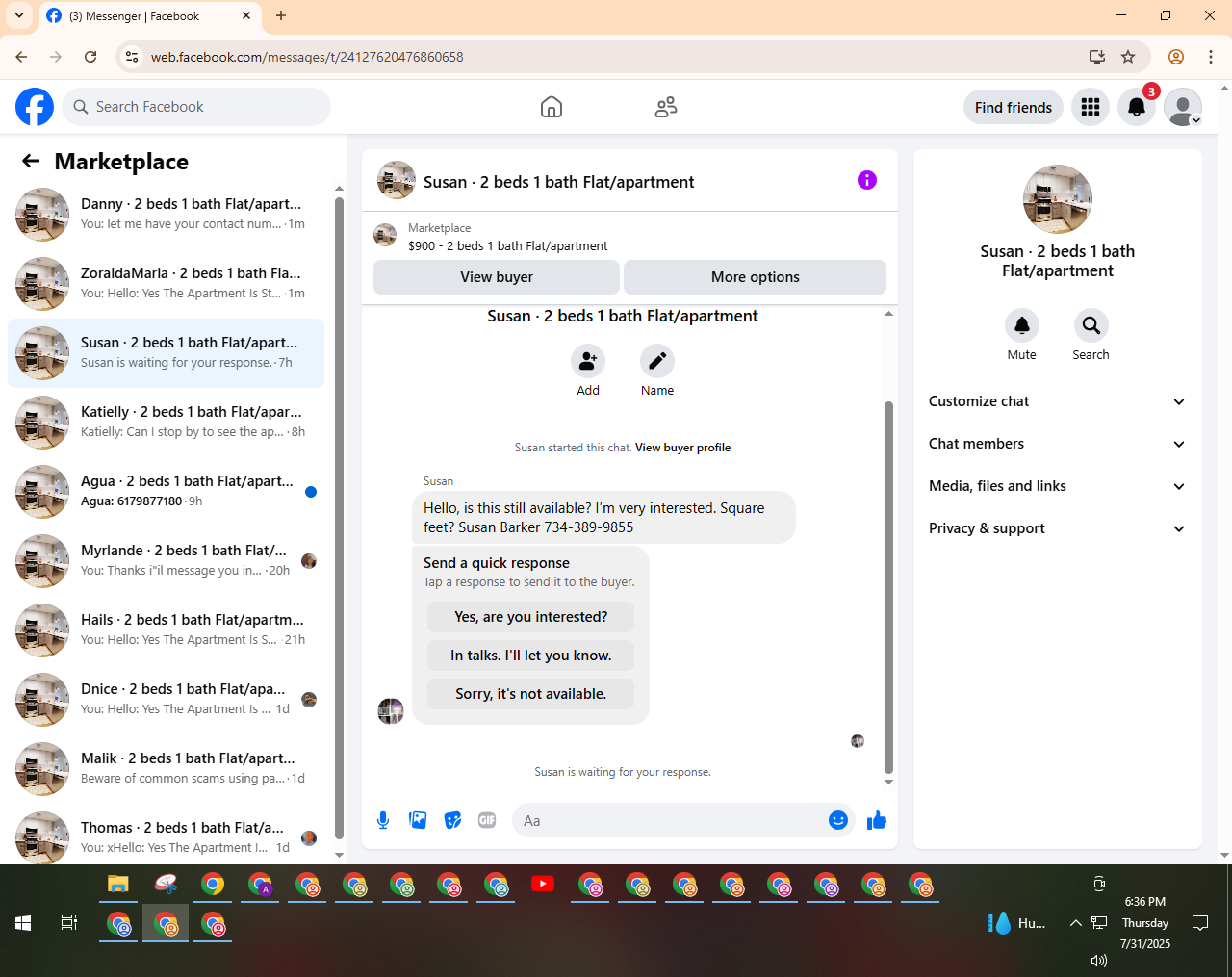This screenshot has width=1232, height=977.
Task: Click the chat messages scrollbar
Action: click(x=888, y=587)
